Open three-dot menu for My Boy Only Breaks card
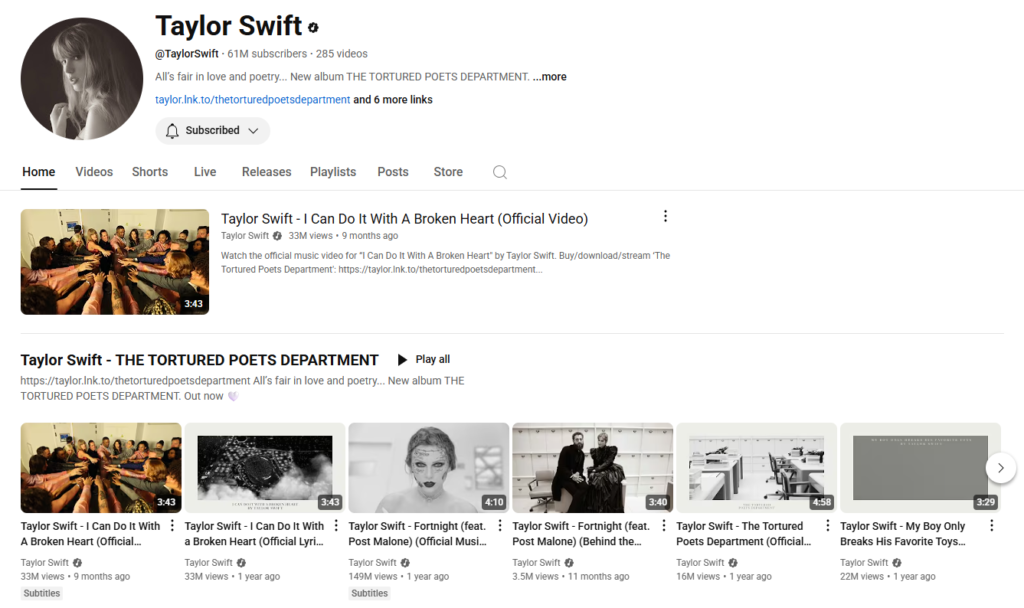This screenshot has width=1024, height=608. [x=991, y=526]
